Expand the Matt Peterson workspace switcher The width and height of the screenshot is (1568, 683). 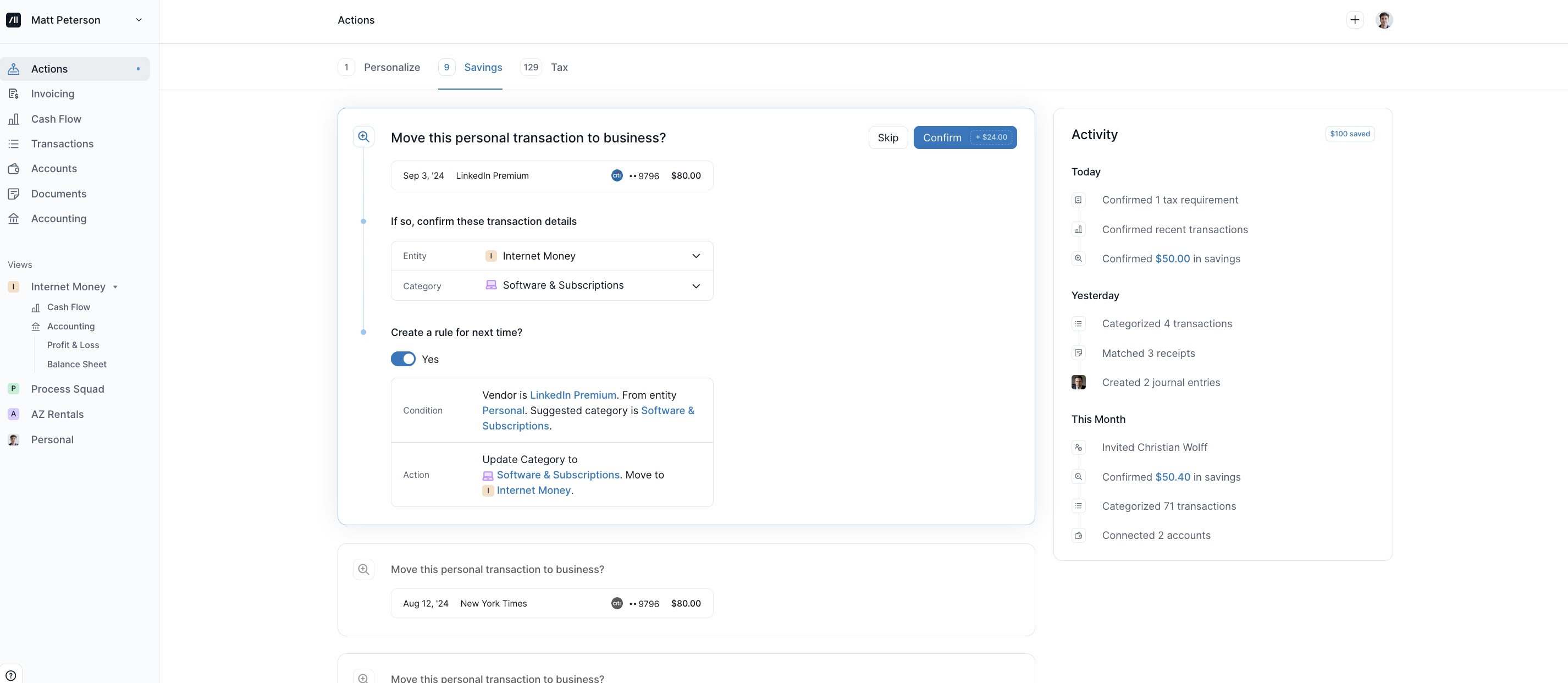click(x=138, y=20)
